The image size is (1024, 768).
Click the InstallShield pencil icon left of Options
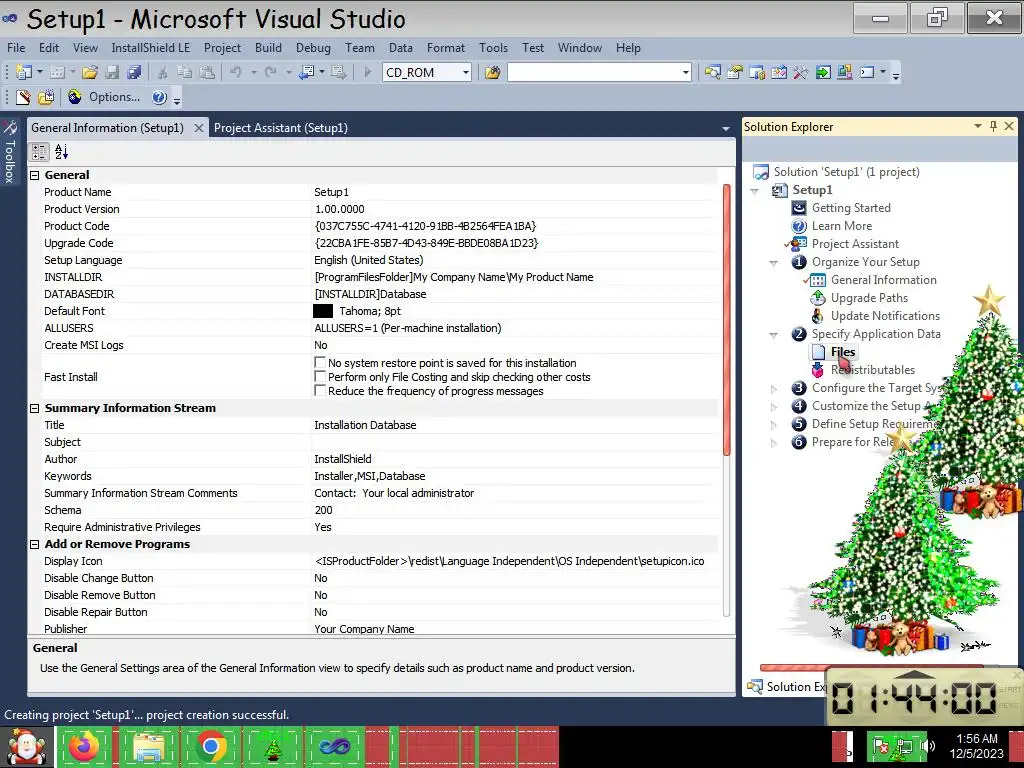(x=24, y=97)
